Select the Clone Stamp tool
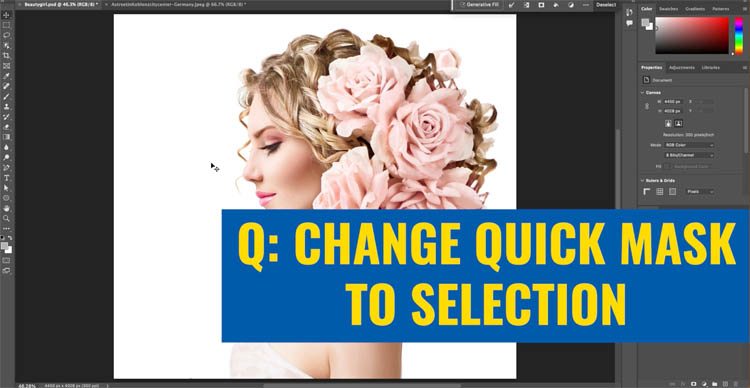Viewport: 750px width, 388px height. [7, 106]
